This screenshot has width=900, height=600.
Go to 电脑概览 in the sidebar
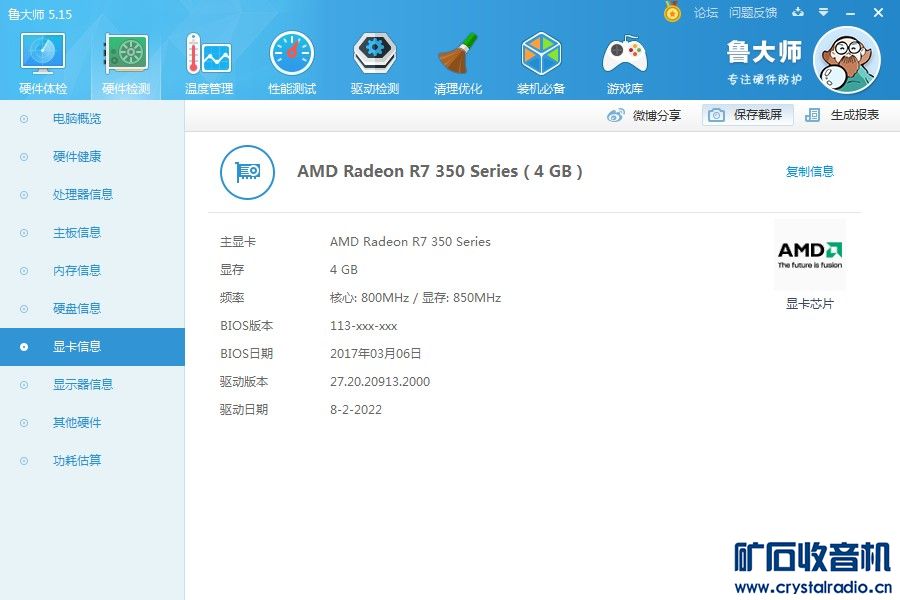click(x=92, y=119)
